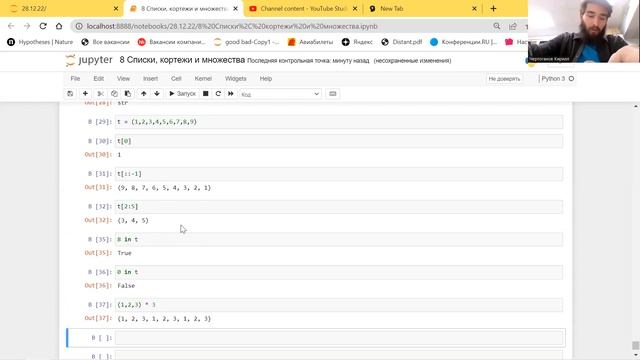640x360 pixels.
Task: Click the Jupyter logo
Action: [x=89, y=60]
